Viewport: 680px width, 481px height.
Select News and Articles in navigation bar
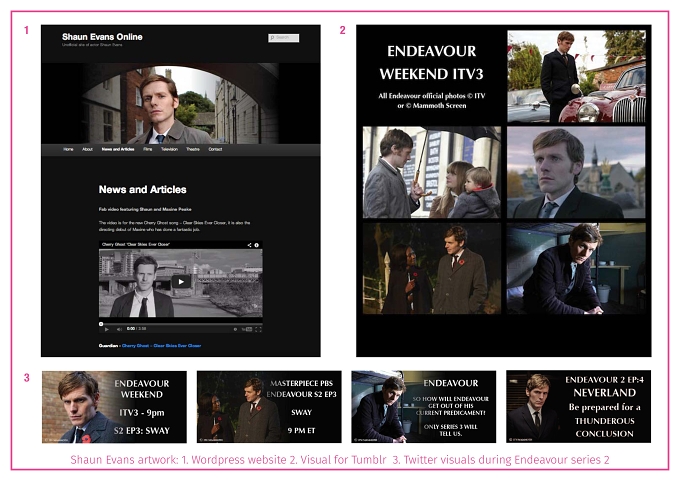click(x=118, y=149)
